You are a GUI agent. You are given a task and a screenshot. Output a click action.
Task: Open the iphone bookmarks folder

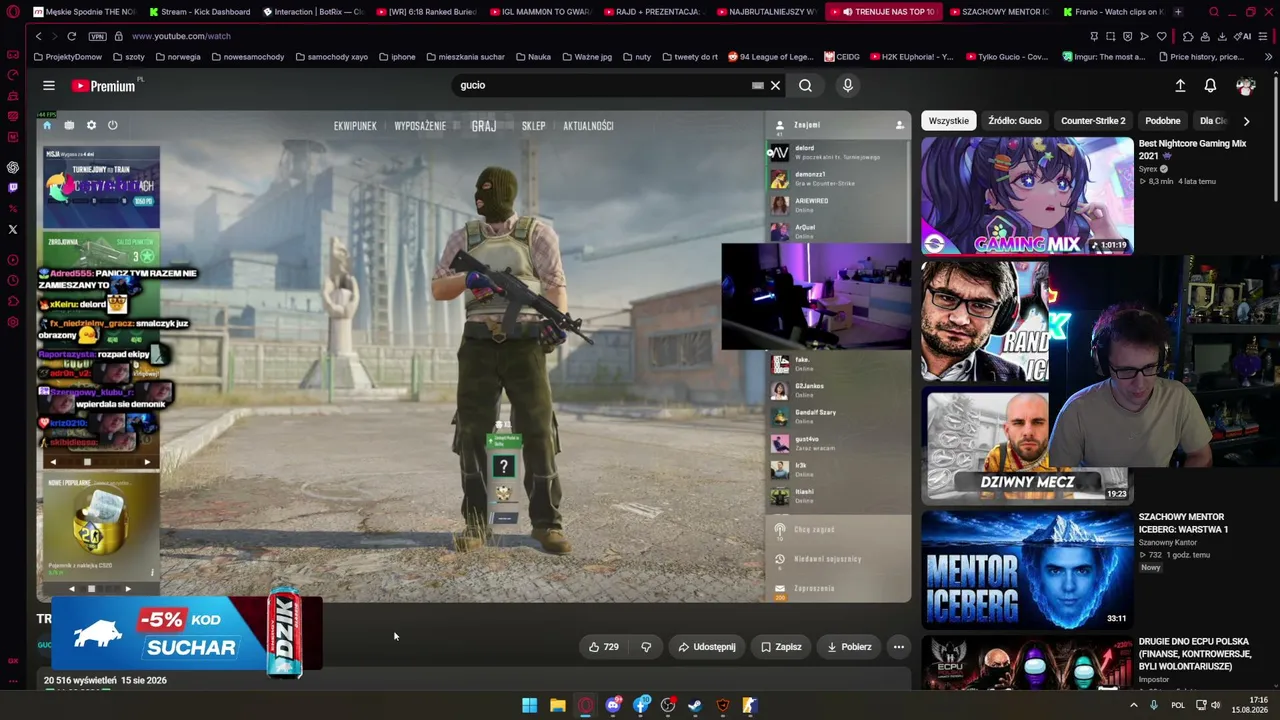[x=397, y=57]
